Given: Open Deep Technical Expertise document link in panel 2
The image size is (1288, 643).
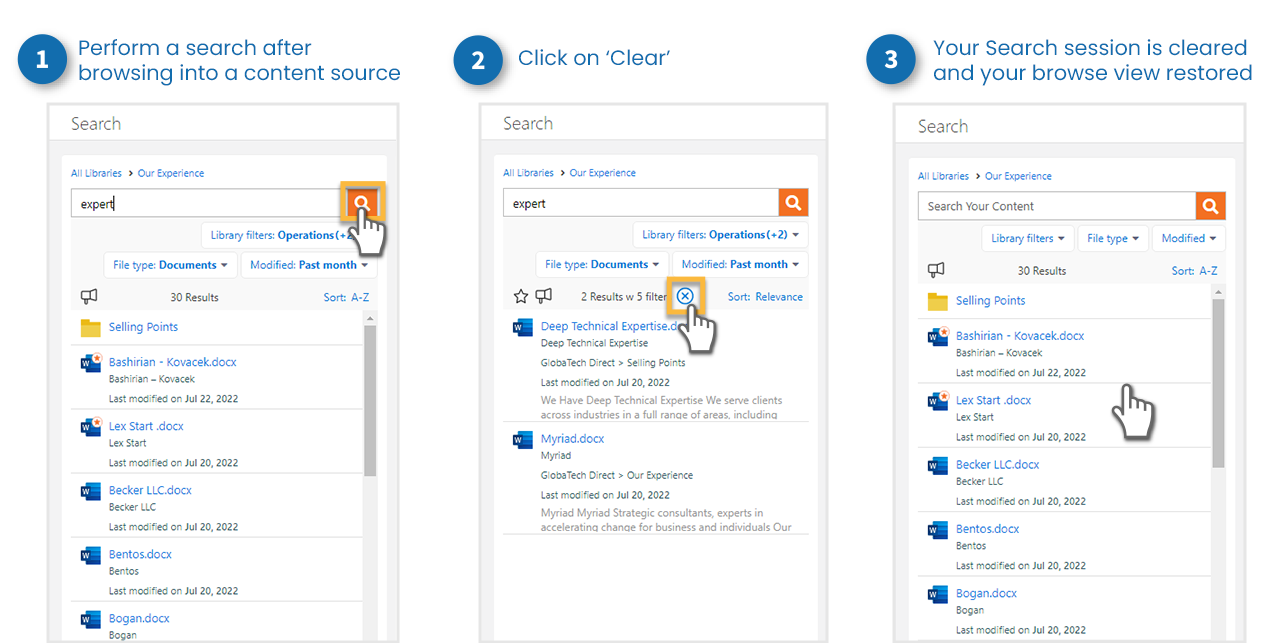Looking at the screenshot, I should 610,326.
